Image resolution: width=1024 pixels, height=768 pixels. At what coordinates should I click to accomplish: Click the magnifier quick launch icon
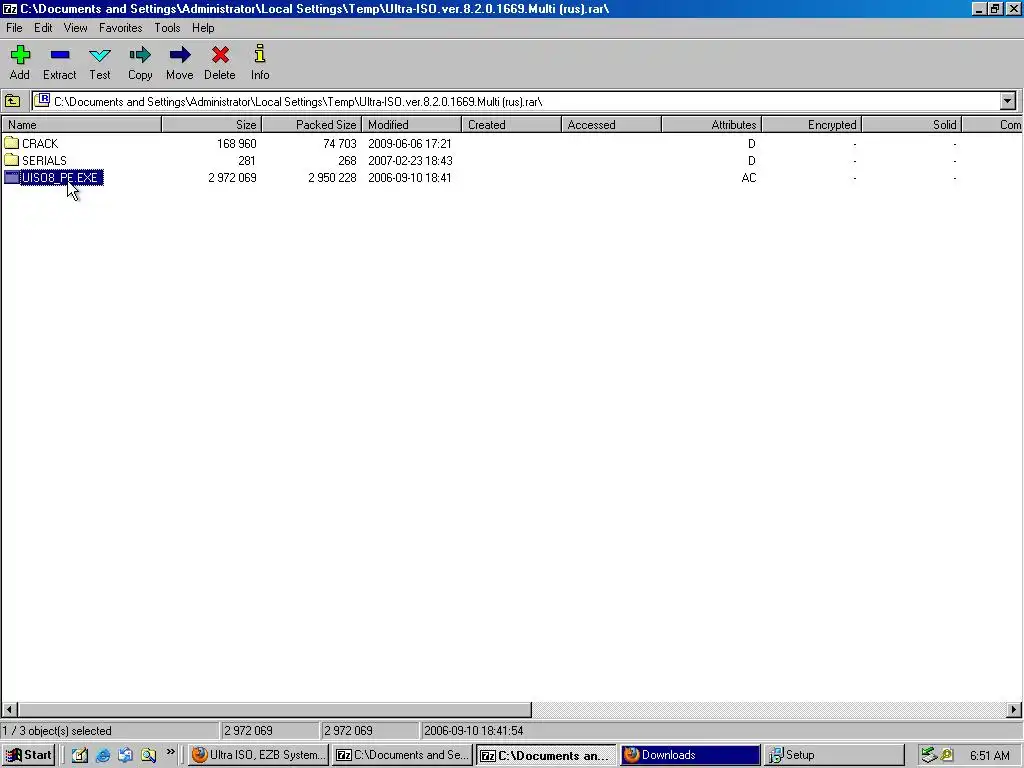[148, 756]
